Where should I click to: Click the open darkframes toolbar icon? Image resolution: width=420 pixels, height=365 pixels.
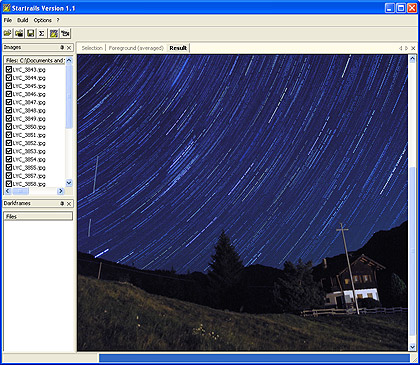click(x=19, y=33)
